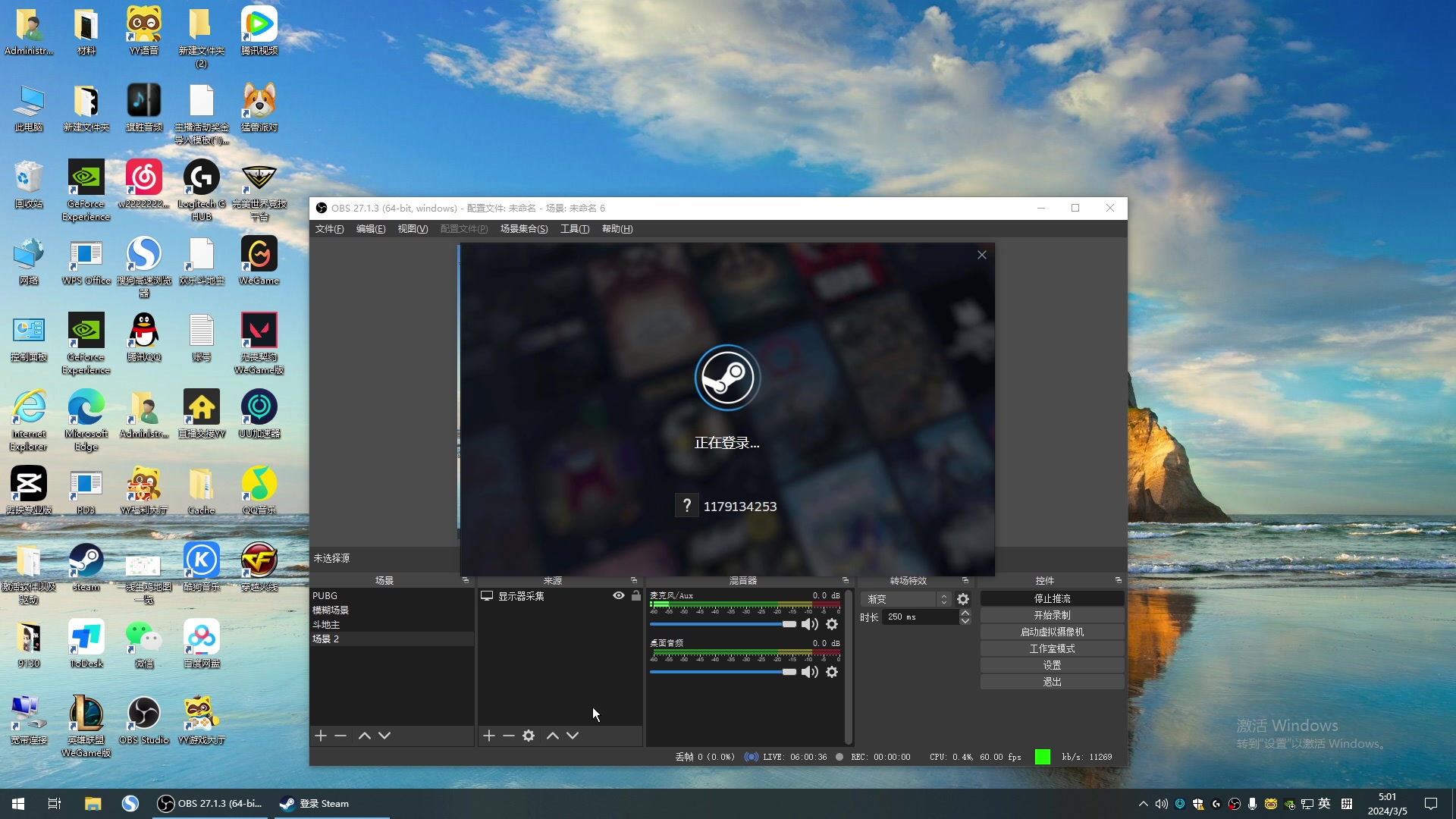Click the question mark avatar beside 1179134253
Viewport: 1456px width, 819px height.
click(686, 506)
